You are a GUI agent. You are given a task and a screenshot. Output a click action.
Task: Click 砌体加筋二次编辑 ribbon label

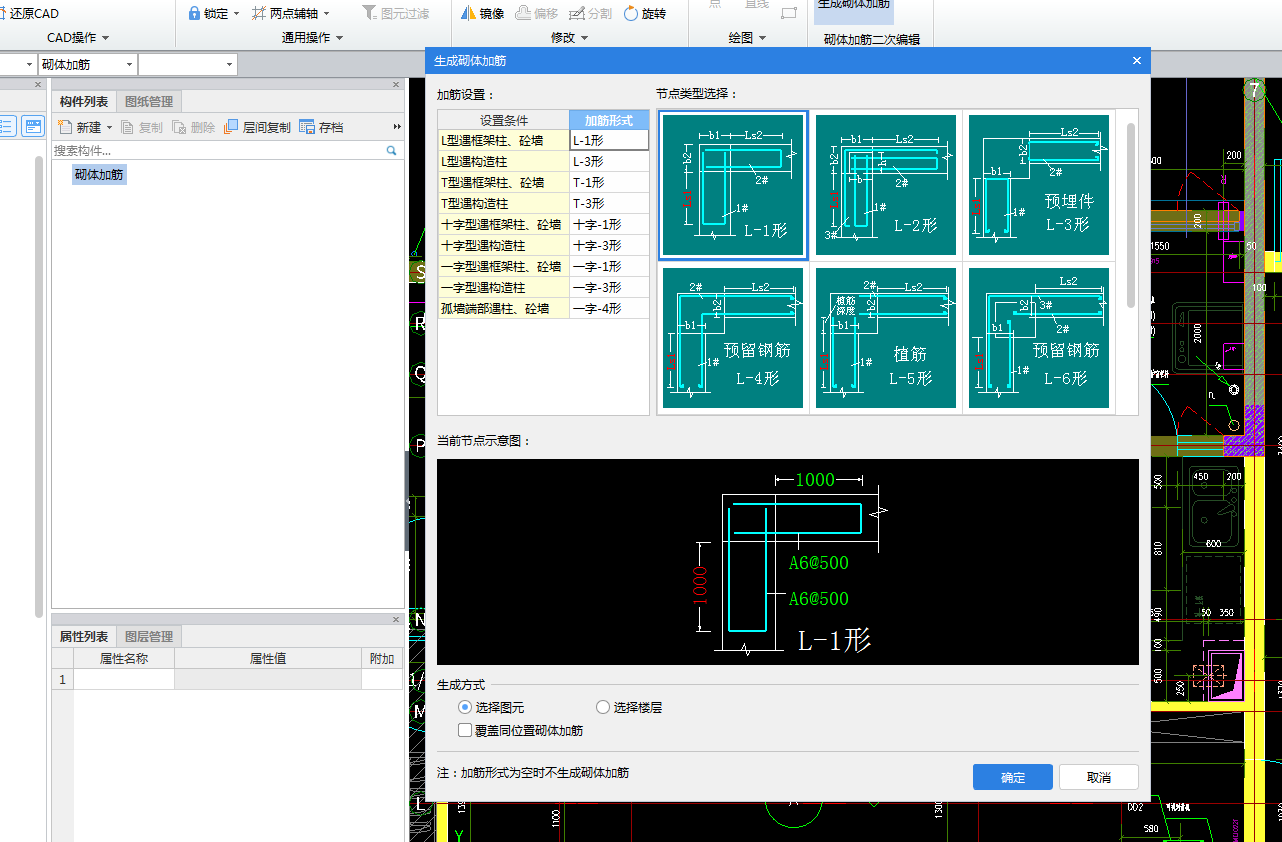(872, 40)
